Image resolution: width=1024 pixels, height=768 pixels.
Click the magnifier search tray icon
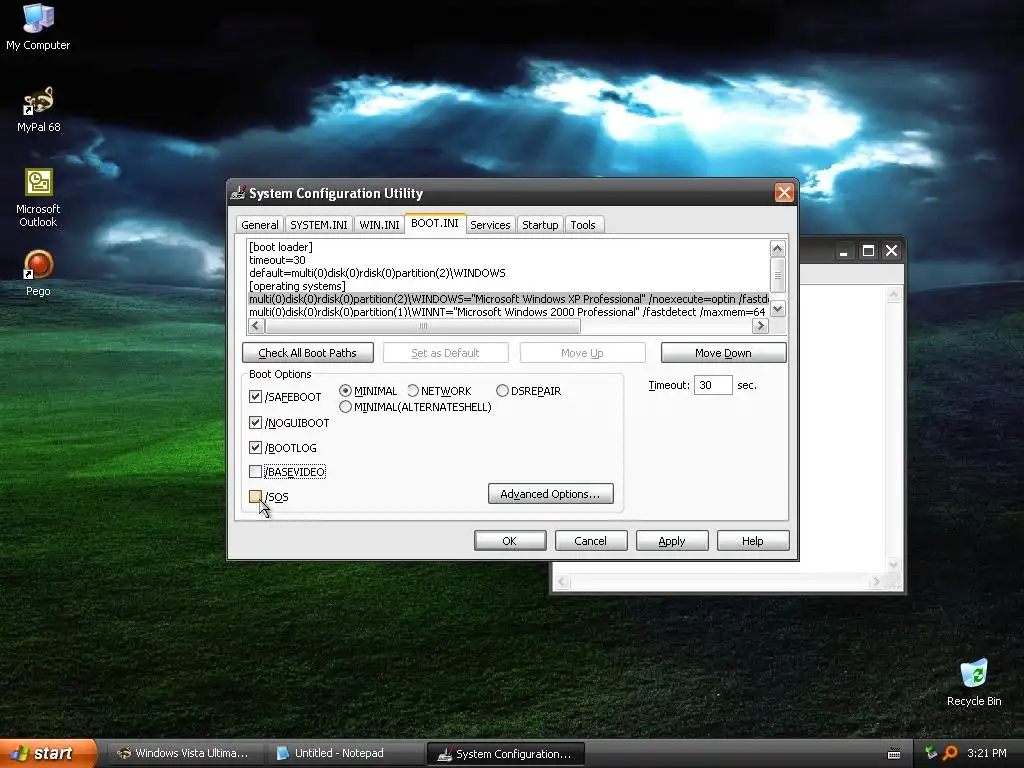(950, 753)
